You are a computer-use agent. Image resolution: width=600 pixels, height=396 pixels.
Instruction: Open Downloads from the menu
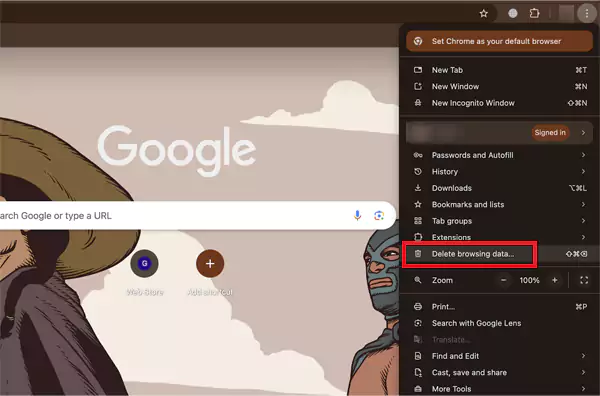(499, 188)
